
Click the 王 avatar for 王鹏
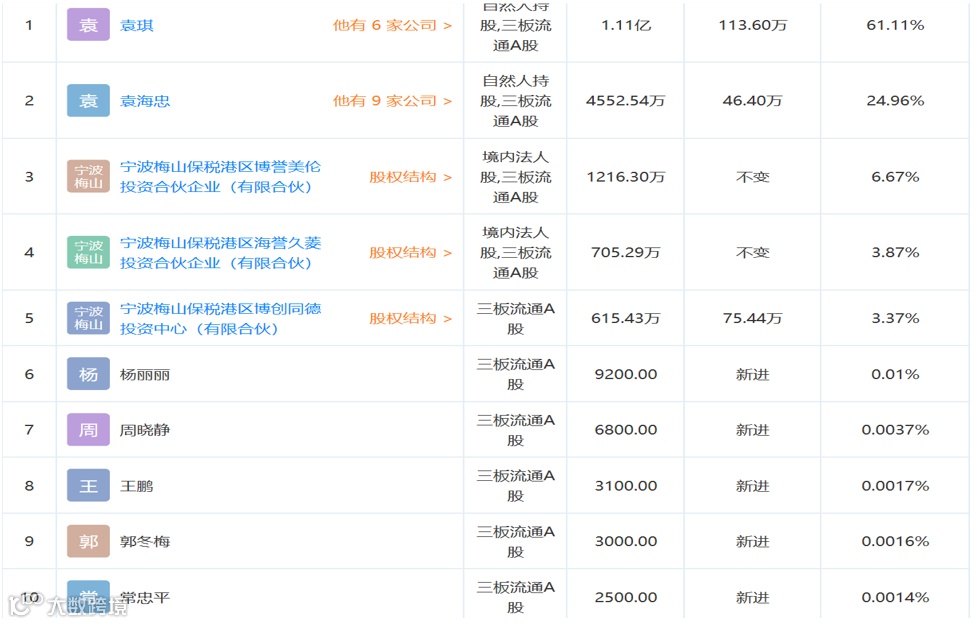tap(88, 486)
